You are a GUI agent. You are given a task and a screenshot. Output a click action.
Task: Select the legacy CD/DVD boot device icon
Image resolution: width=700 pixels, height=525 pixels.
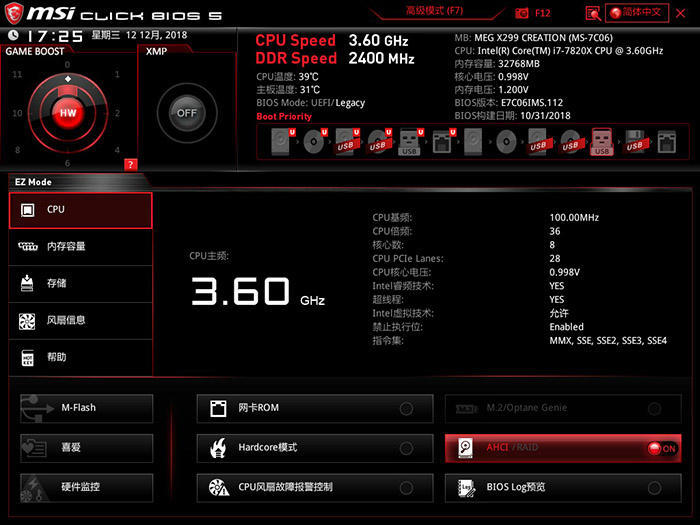506,142
